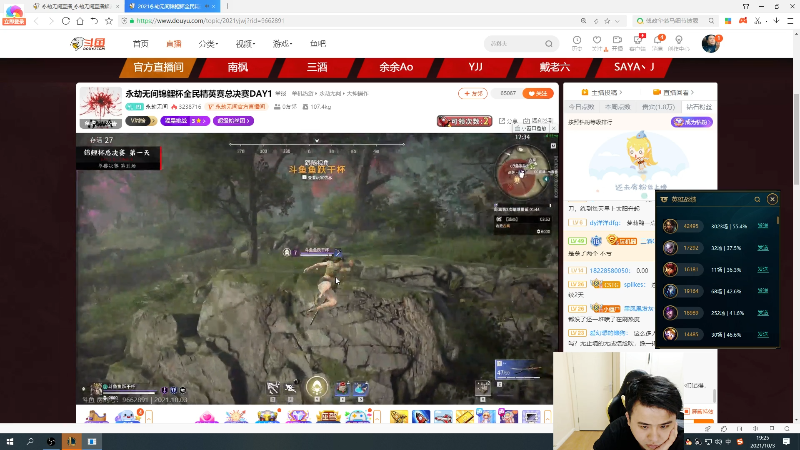Click the browser forward arrow
Image resolution: width=800 pixels, height=450 pixels.
click(51, 21)
